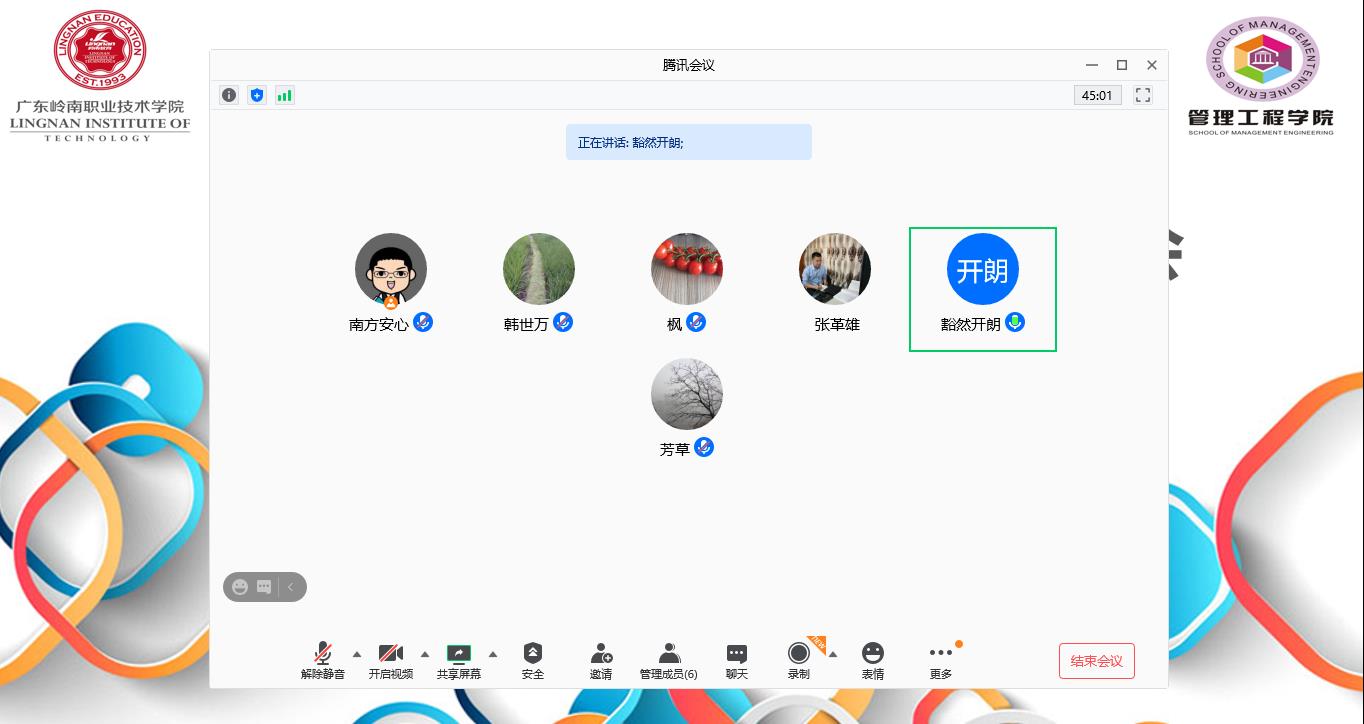Open 管理成员(6) members panel
The image size is (1364, 724).
(669, 660)
